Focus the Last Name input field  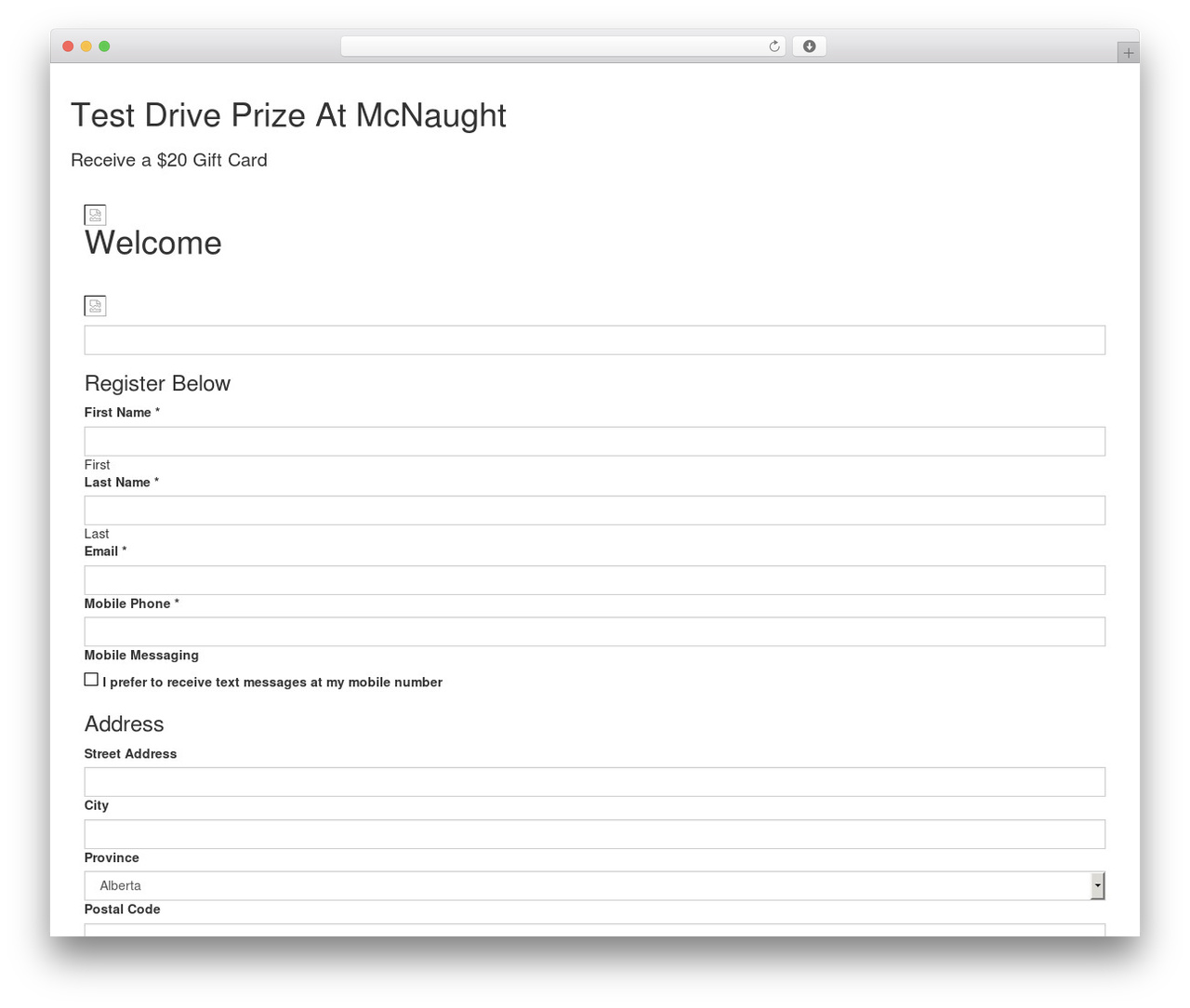[595, 511]
